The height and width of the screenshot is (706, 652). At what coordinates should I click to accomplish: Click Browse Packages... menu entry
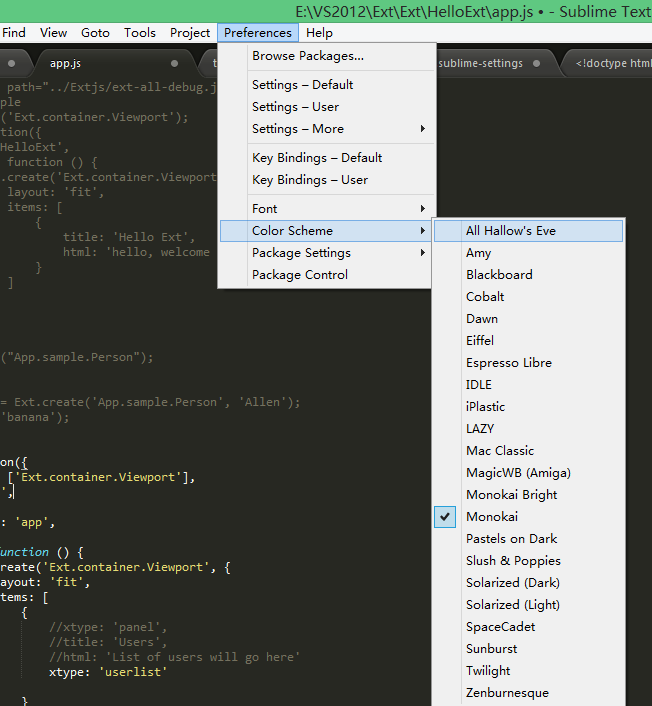(x=308, y=56)
